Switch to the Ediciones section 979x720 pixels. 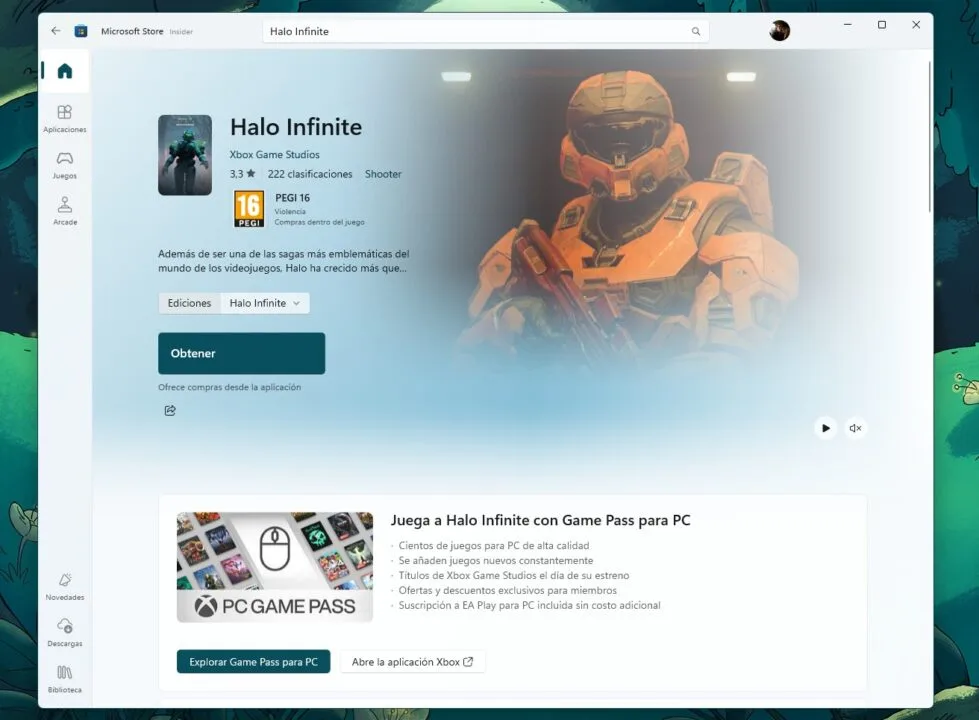[x=188, y=302]
